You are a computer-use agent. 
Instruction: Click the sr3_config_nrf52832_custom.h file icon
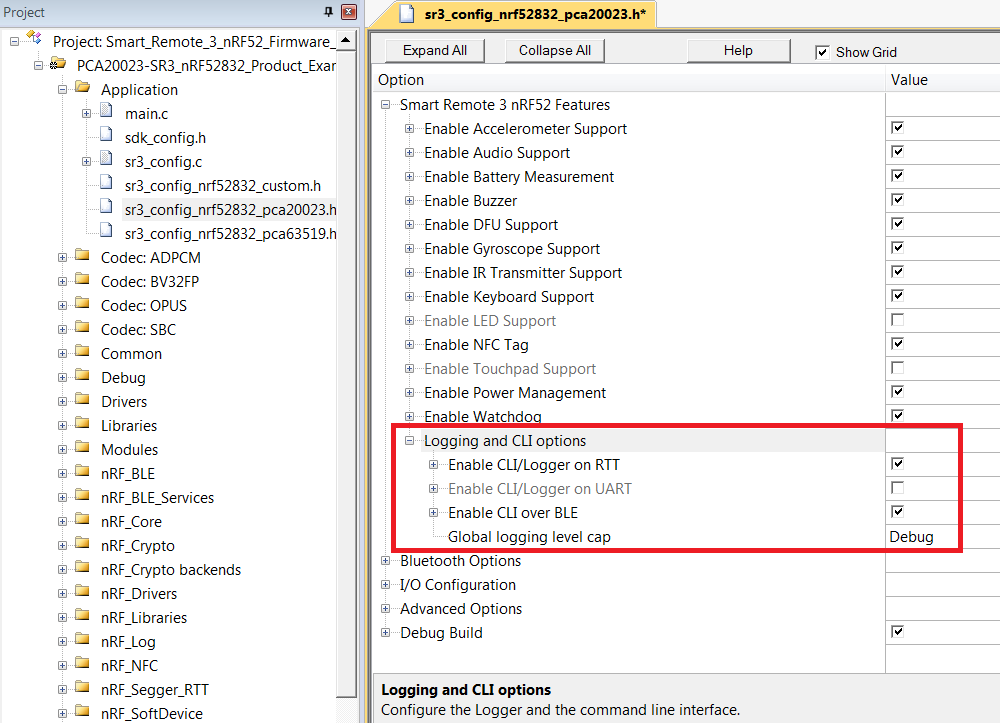pyautogui.click(x=107, y=184)
